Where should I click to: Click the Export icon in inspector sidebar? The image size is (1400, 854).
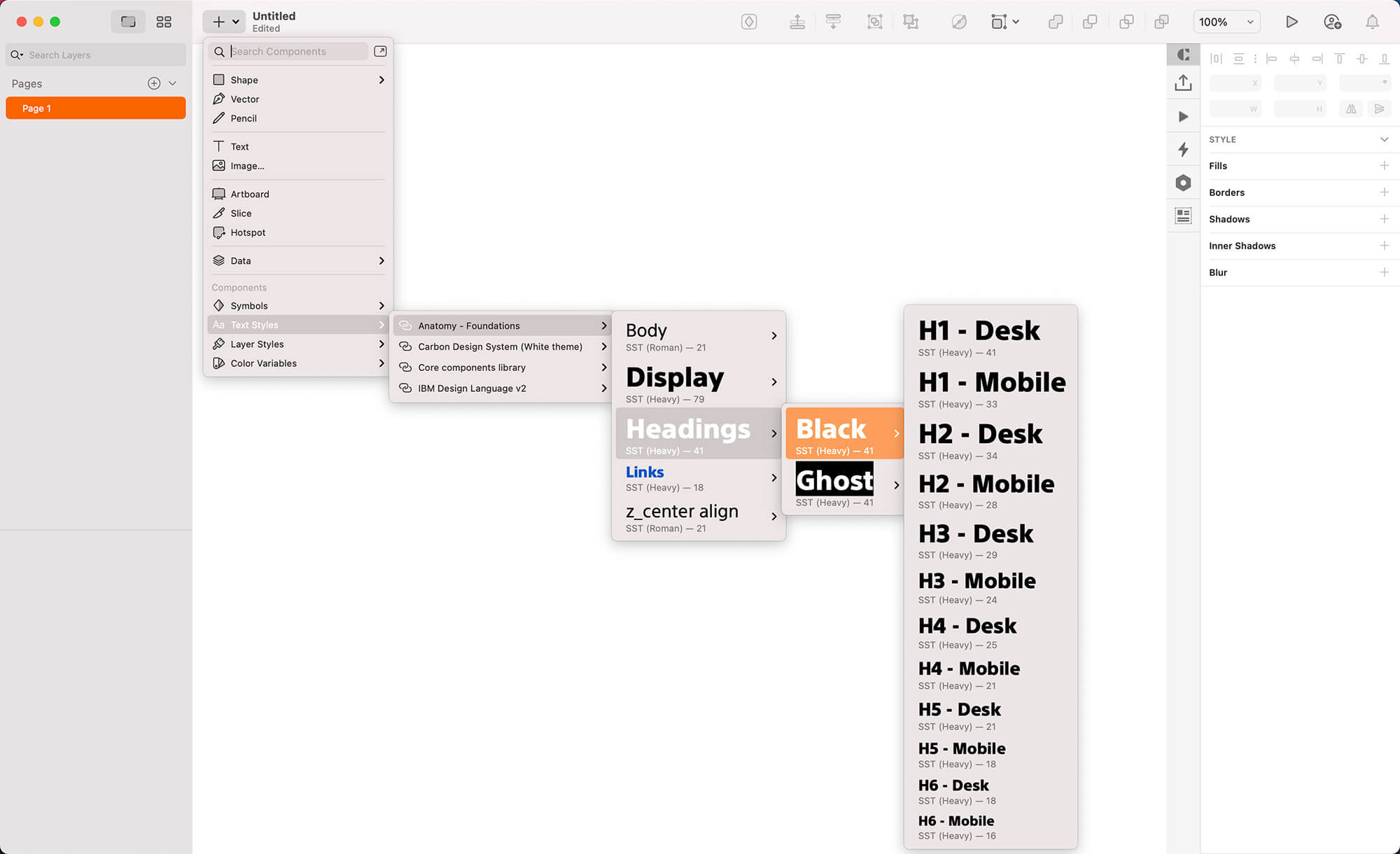point(1183,83)
